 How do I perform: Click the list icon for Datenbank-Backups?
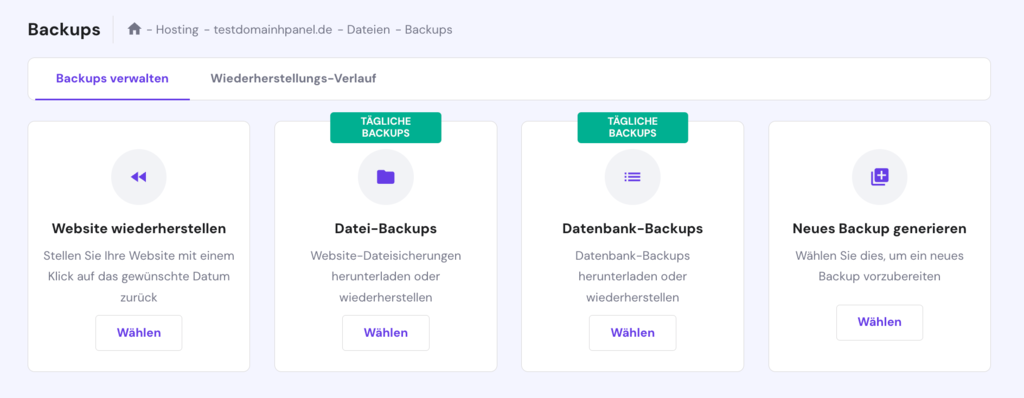pos(632,176)
